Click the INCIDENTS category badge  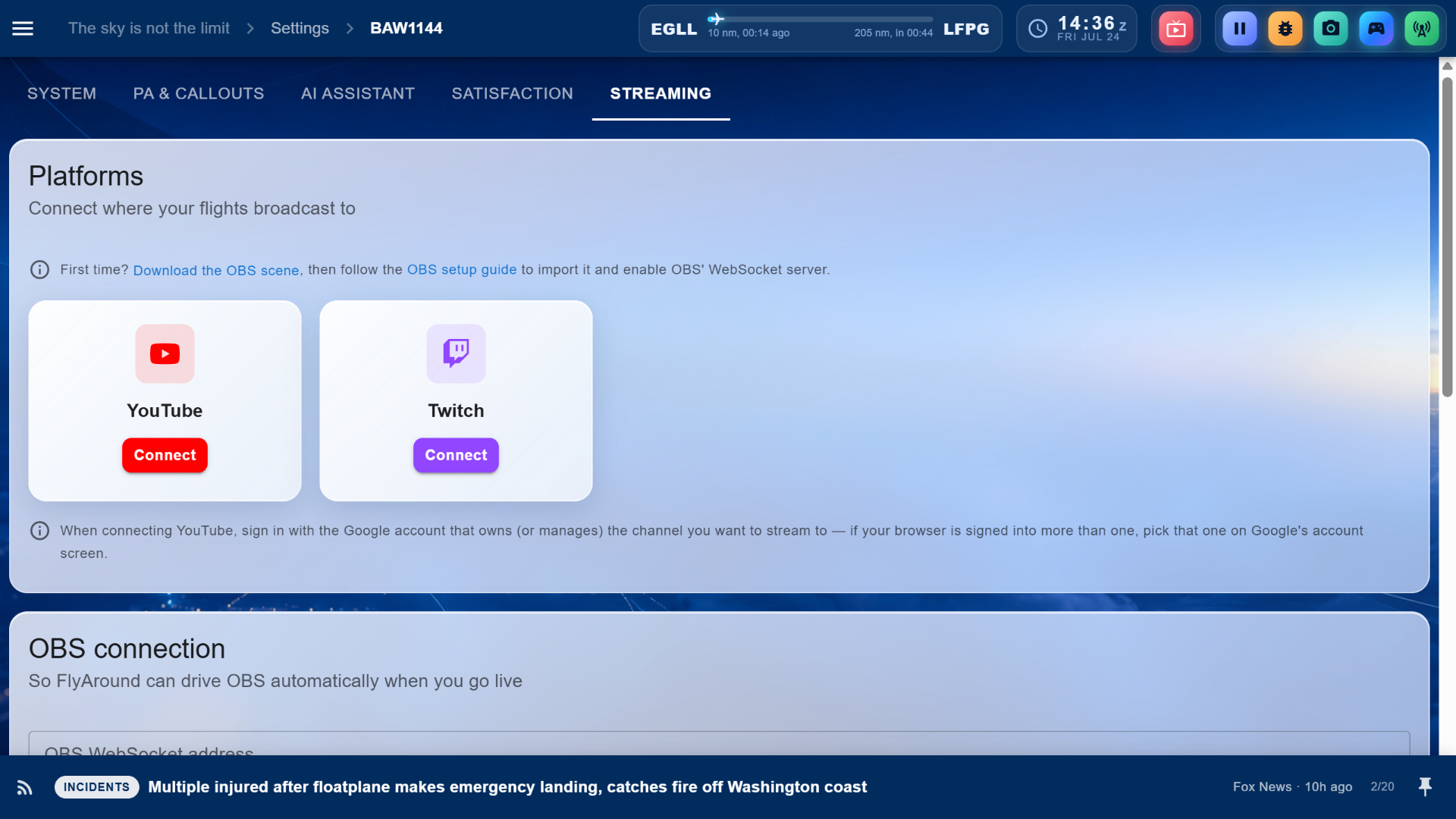coord(96,787)
